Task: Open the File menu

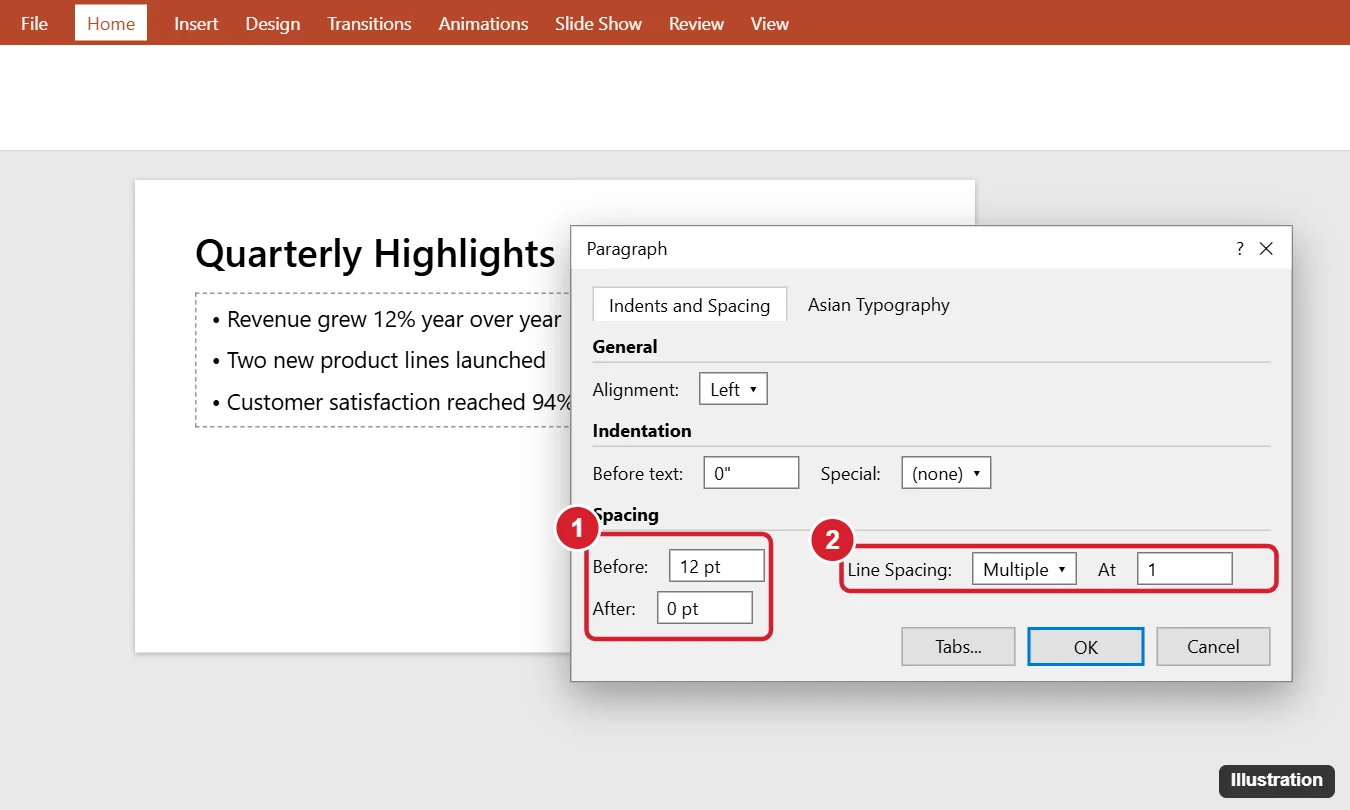Action: tap(34, 23)
